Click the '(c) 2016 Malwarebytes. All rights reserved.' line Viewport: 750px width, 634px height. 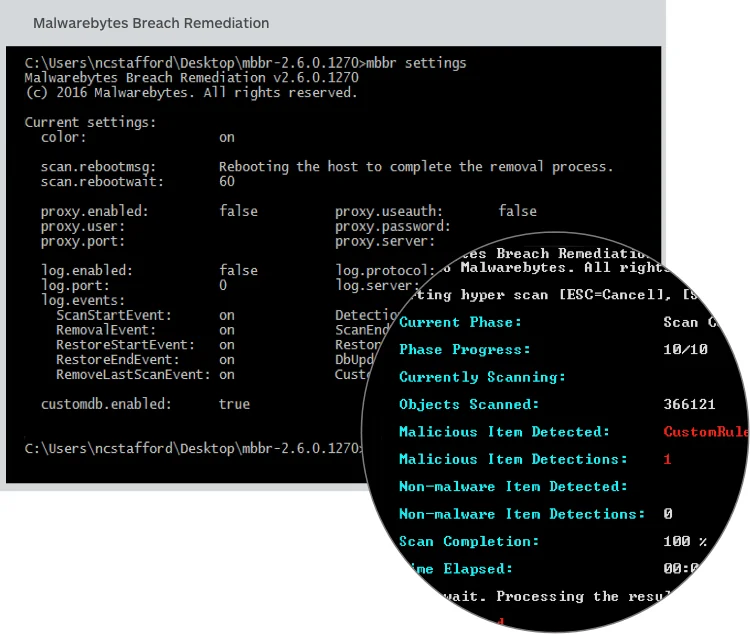coord(191,92)
